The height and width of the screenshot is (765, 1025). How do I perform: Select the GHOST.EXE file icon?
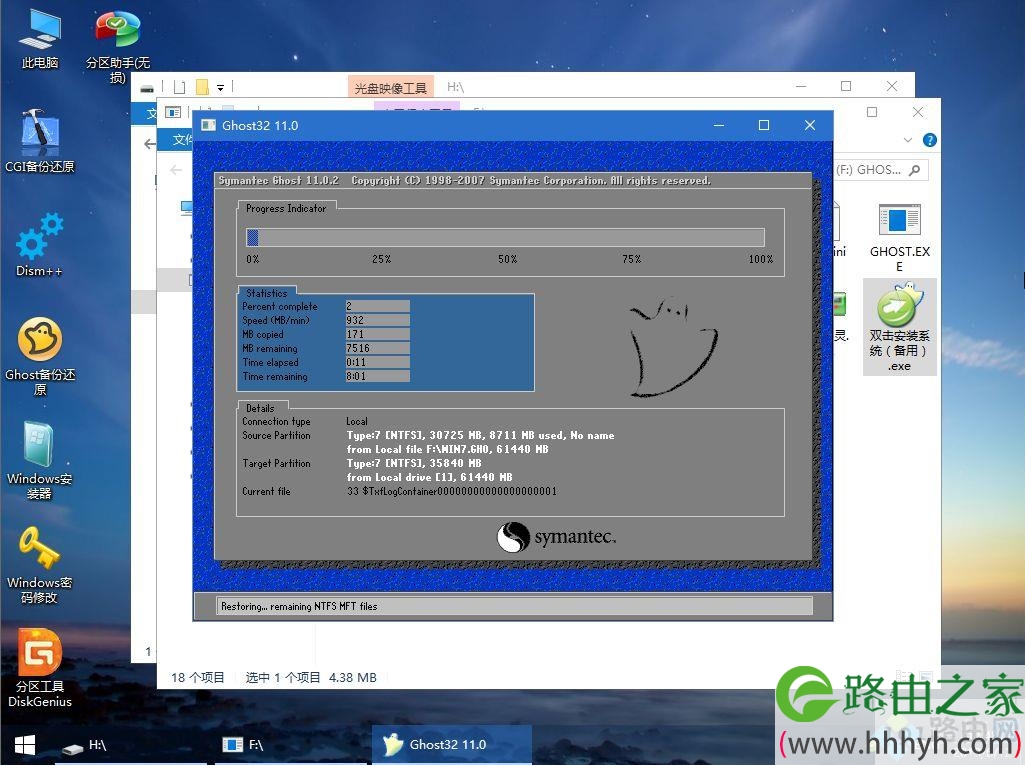899,237
